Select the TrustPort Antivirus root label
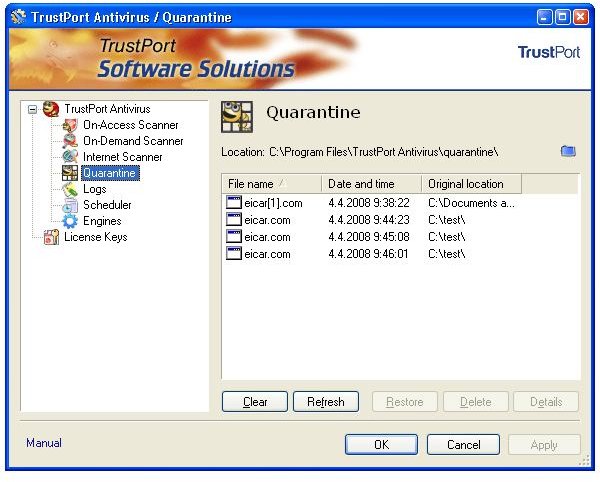Screen dimensions: 600x482 tap(107, 109)
